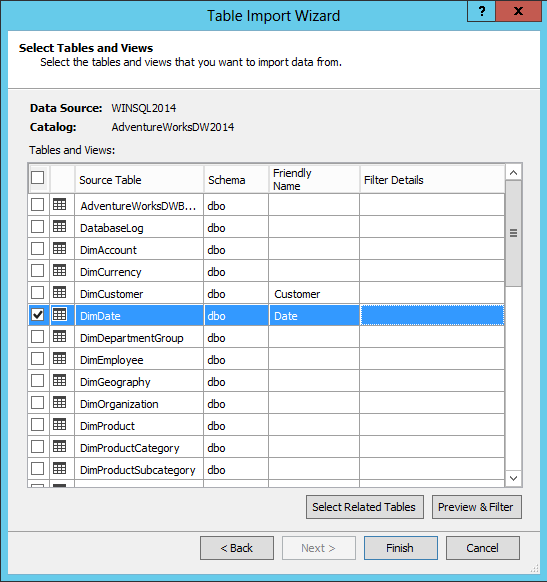Click the scrollbar down arrow
Screen dimensions: 547x582
[x=514, y=478]
